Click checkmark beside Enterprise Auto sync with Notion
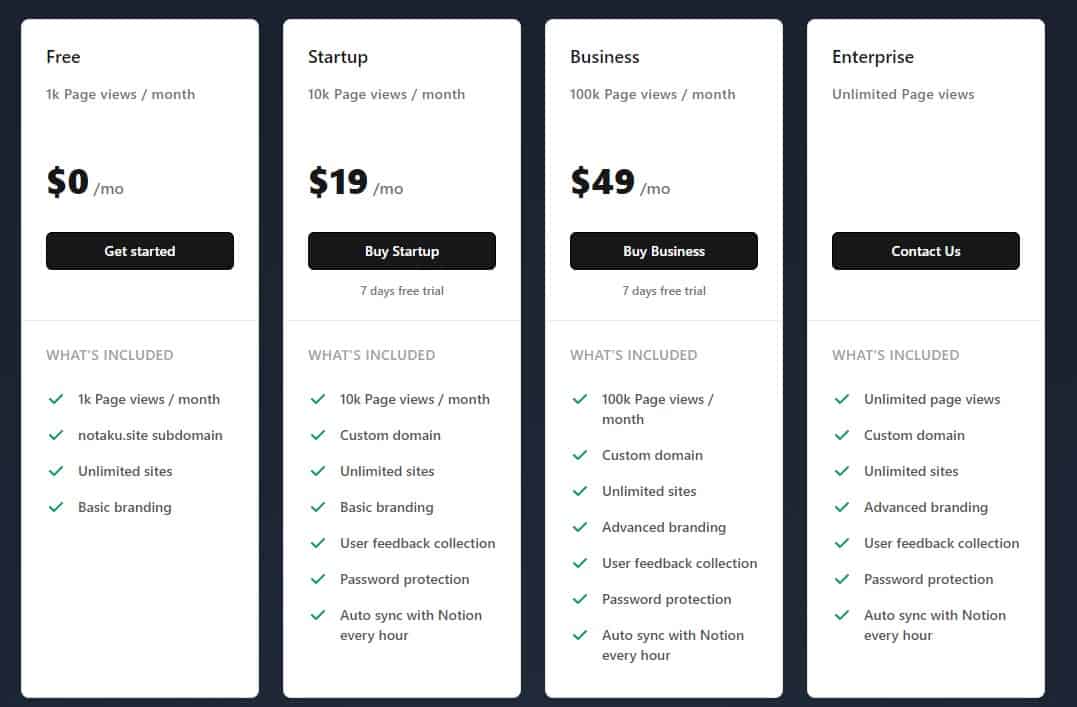Screen dimensions: 1077x707 tap(843, 615)
